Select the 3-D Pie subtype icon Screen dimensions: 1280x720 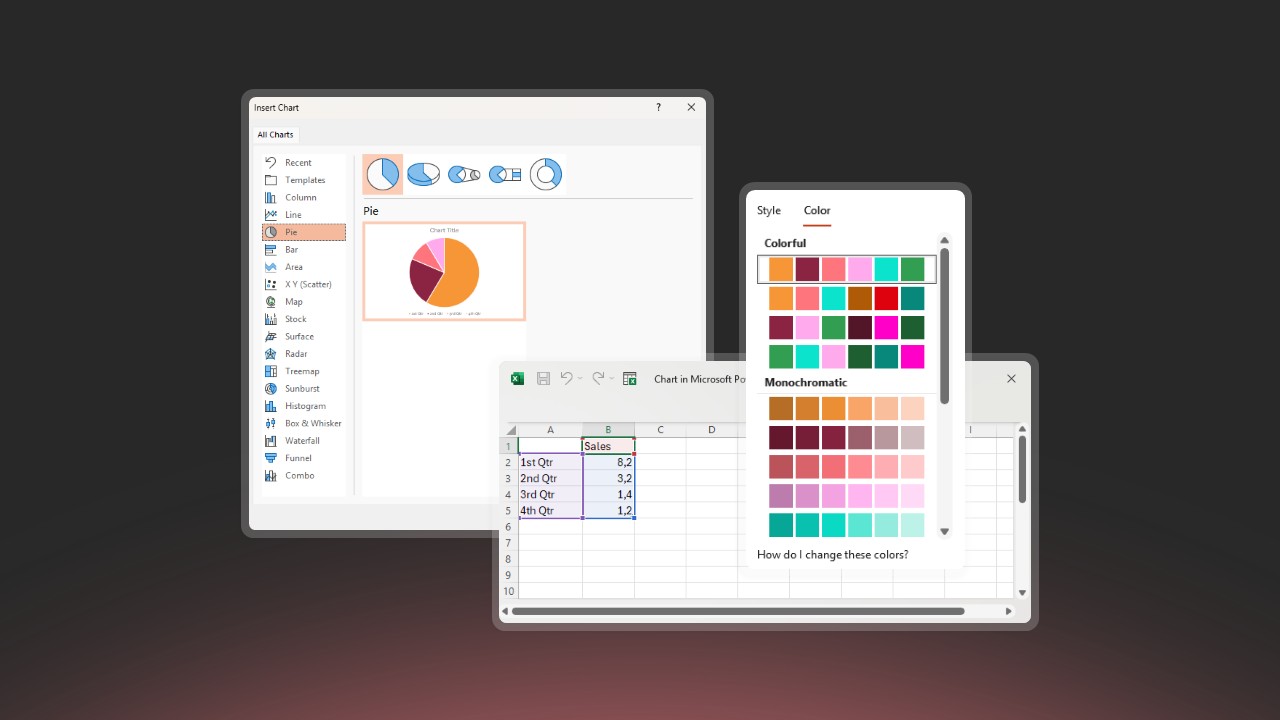coord(423,174)
